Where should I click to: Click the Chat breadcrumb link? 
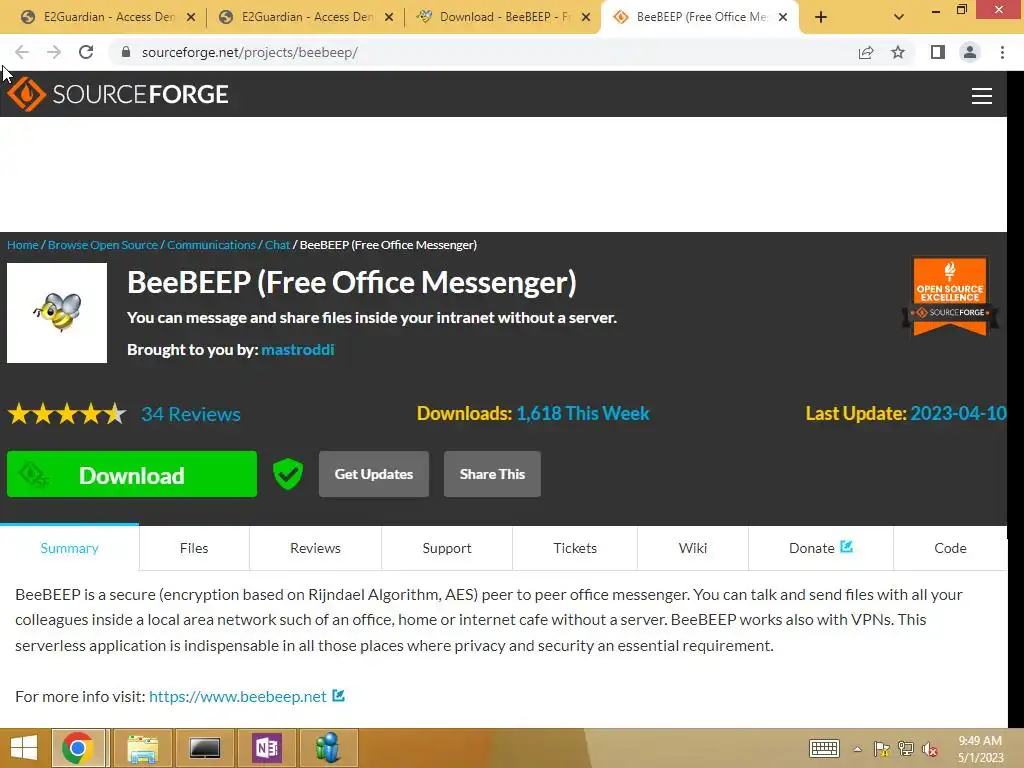(277, 245)
